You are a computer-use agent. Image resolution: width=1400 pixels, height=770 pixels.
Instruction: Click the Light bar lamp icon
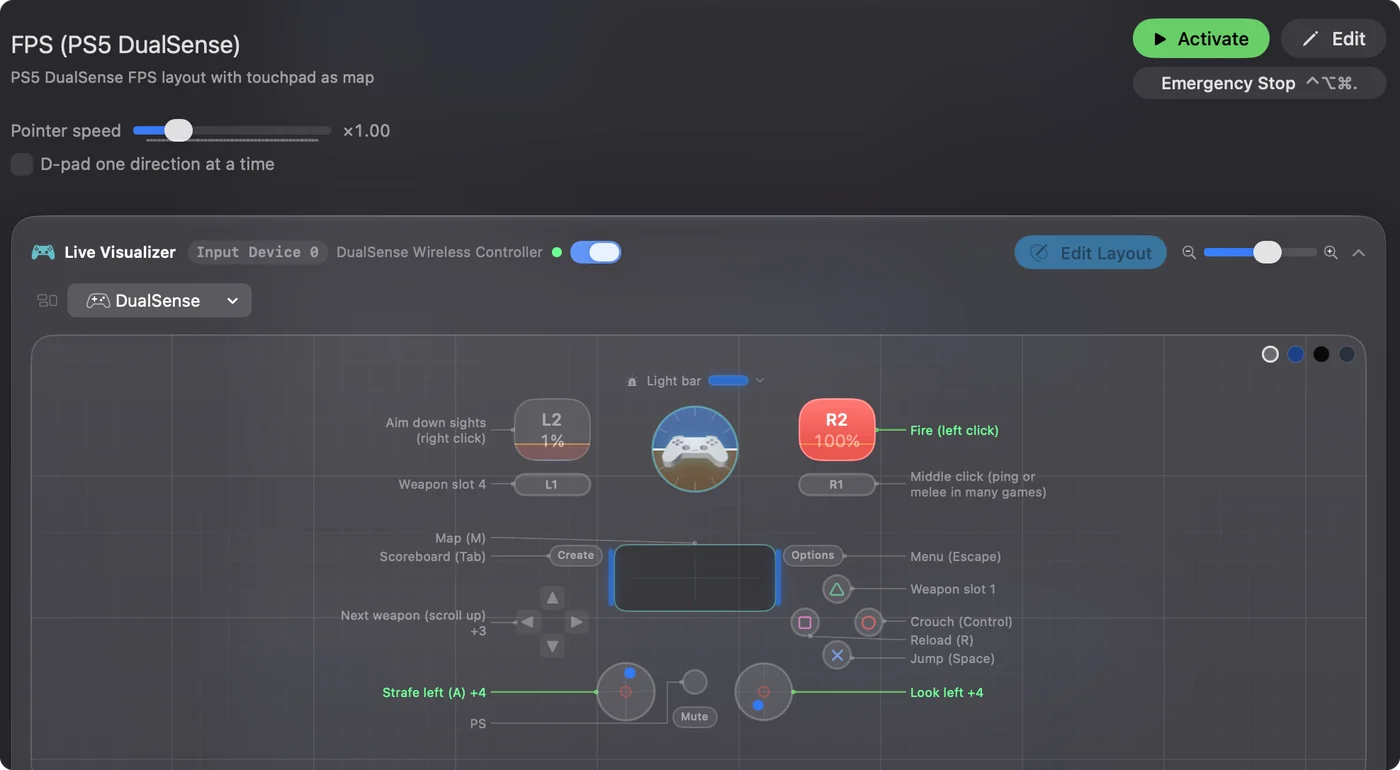tap(632, 381)
